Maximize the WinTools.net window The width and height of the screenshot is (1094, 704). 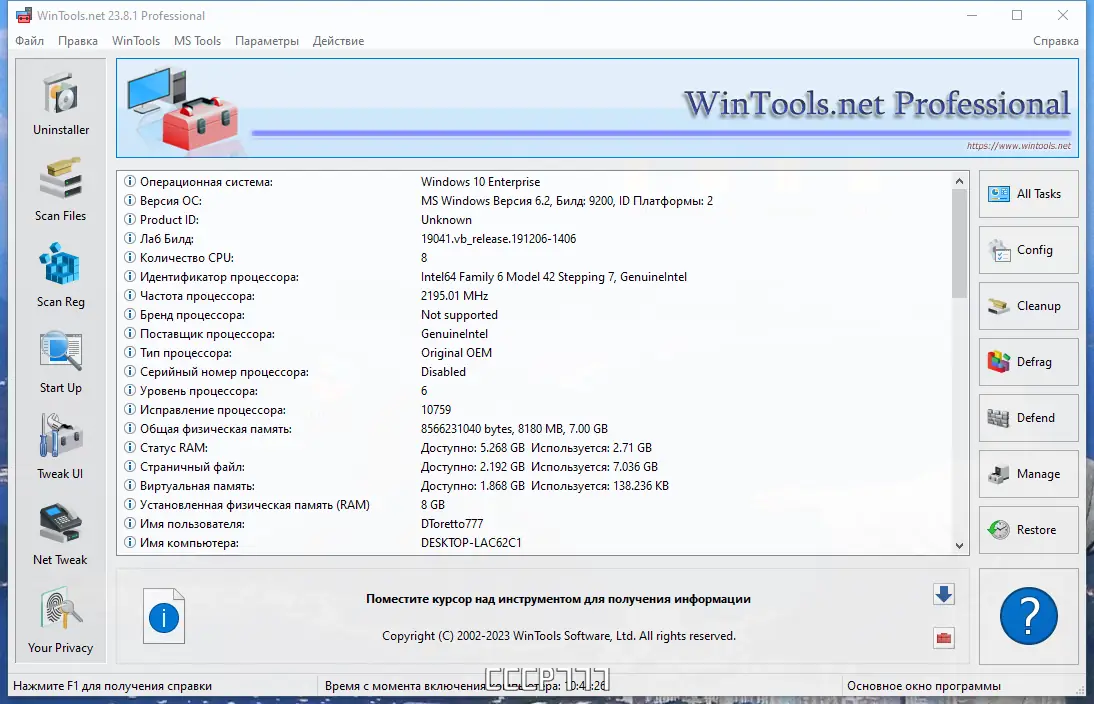click(1017, 15)
